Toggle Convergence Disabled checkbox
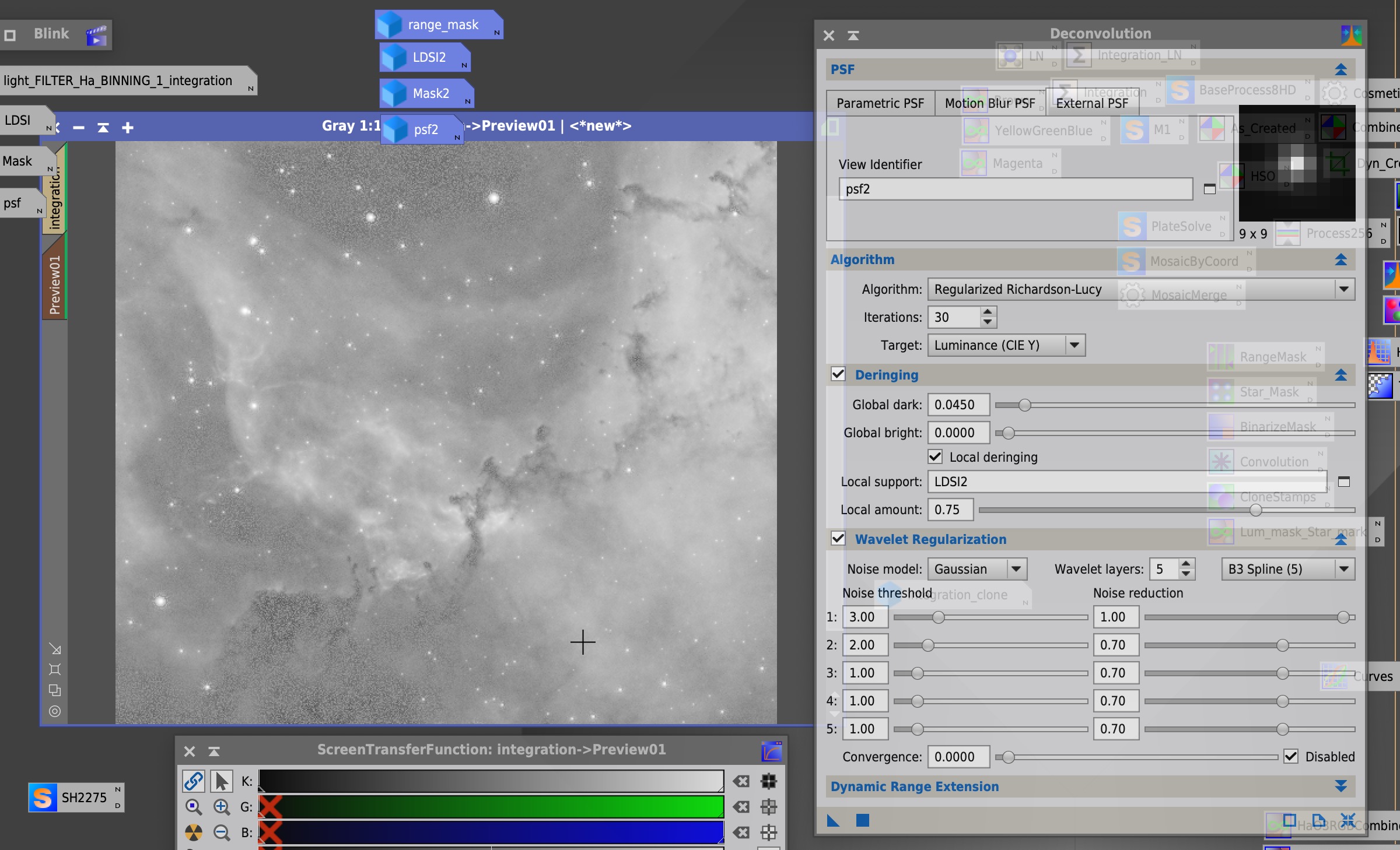The image size is (1400, 850). (x=1291, y=757)
